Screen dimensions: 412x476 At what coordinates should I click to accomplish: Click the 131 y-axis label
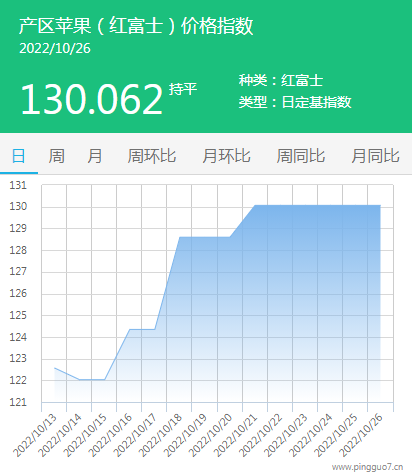18,185
